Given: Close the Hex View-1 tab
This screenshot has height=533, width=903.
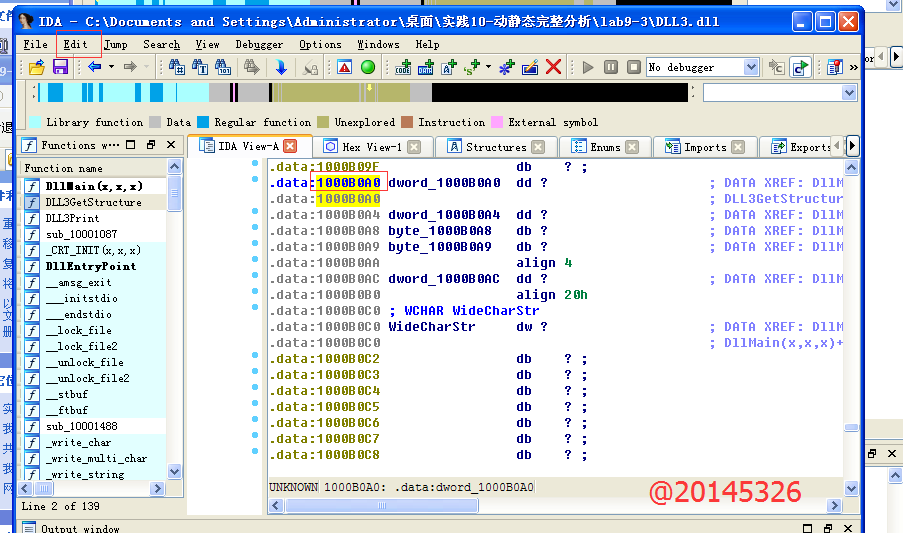Looking at the screenshot, I should 414,147.
